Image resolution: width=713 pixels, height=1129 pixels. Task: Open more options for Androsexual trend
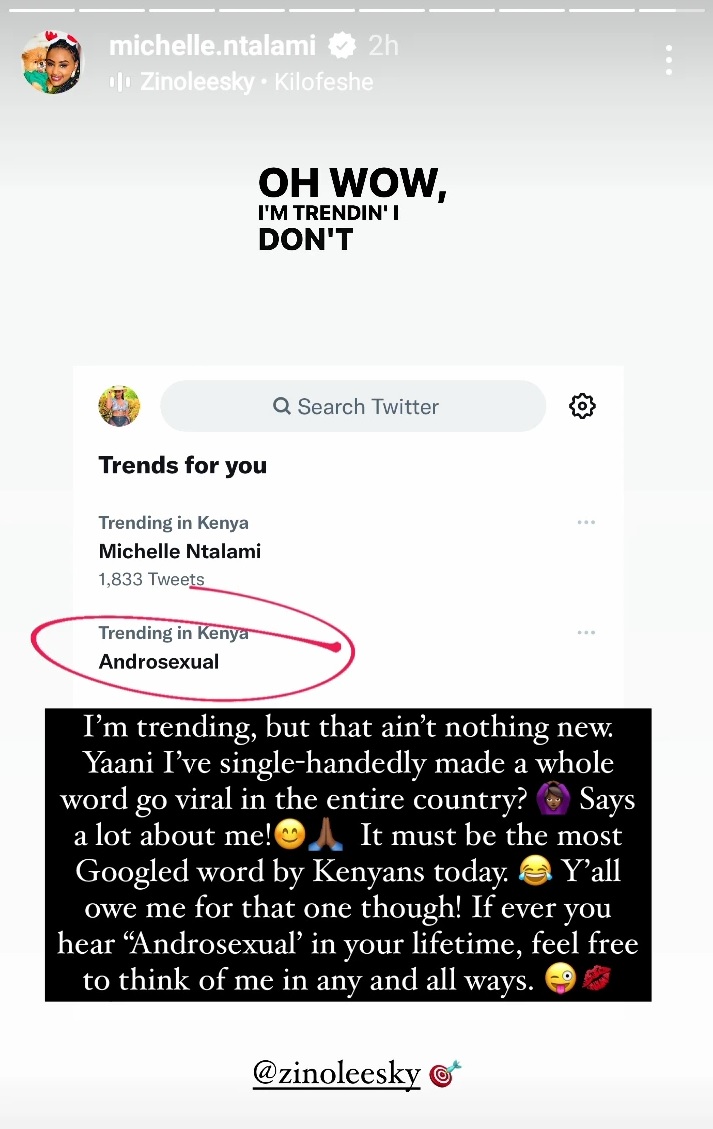coord(586,632)
